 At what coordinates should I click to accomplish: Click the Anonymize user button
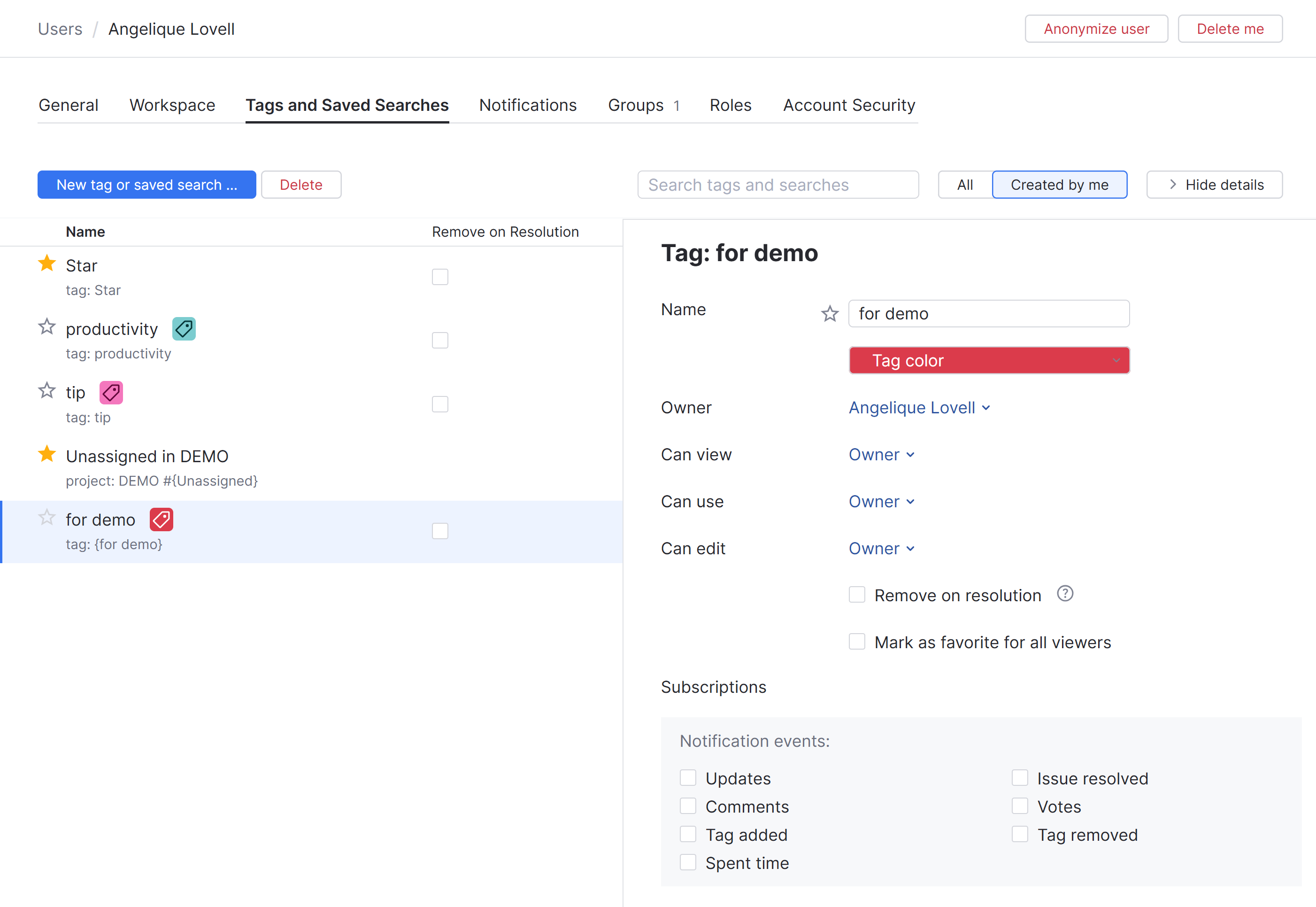[1096, 29]
